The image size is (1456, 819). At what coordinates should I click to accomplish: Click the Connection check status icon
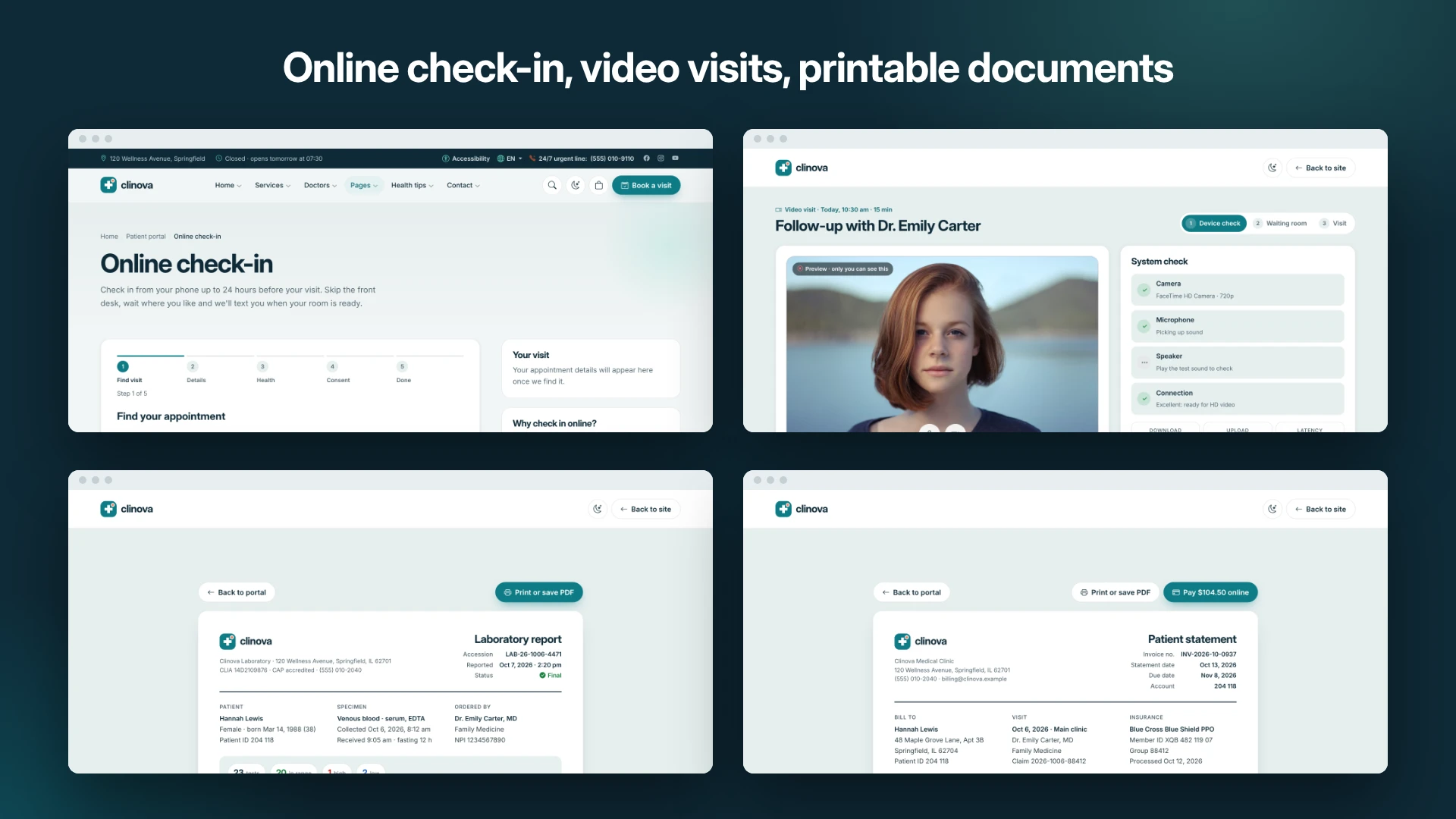1144,399
